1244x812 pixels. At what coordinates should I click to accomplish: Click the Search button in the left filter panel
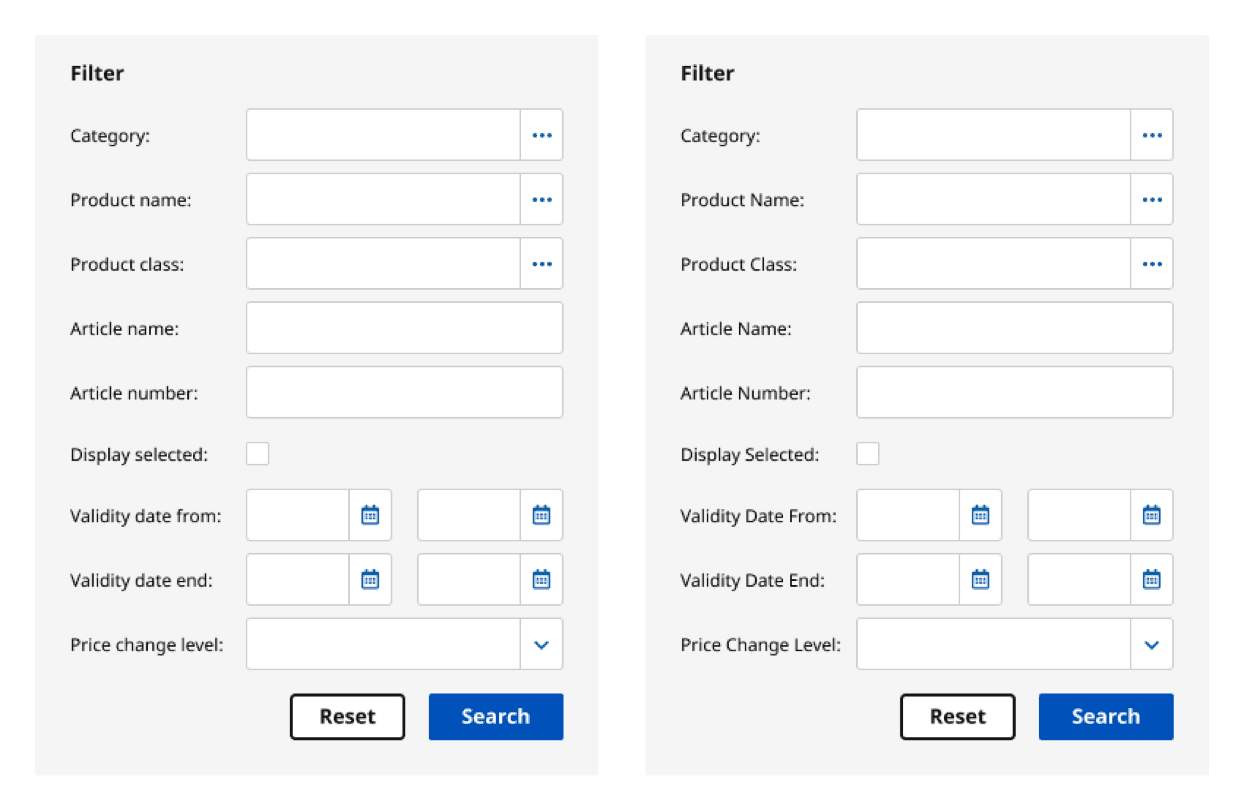point(495,716)
